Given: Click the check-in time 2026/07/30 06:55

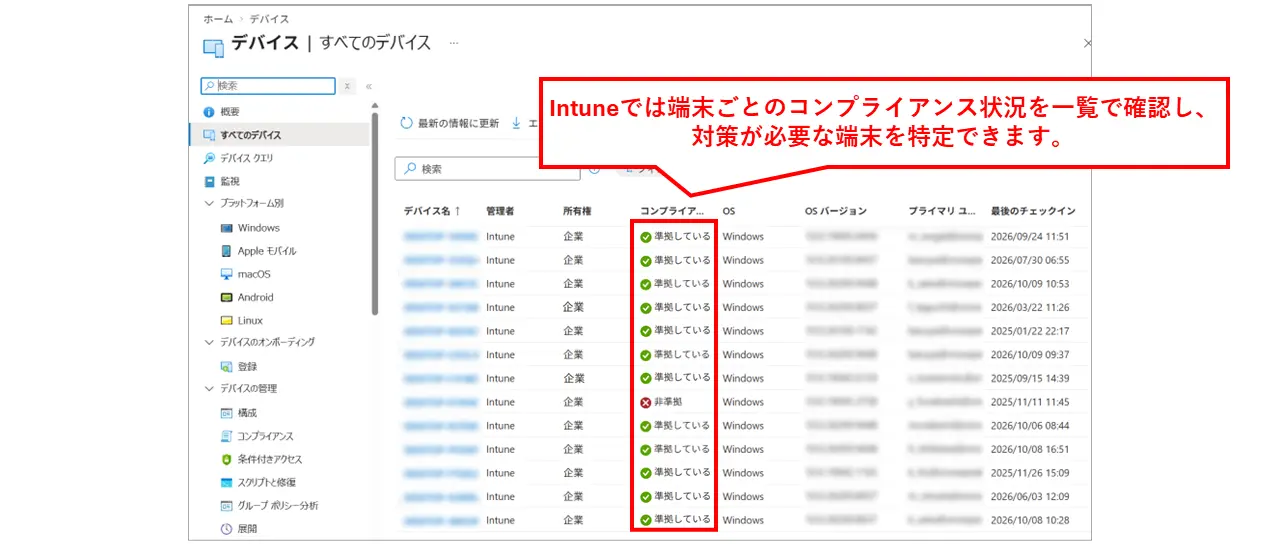Looking at the screenshot, I should tap(1030, 260).
